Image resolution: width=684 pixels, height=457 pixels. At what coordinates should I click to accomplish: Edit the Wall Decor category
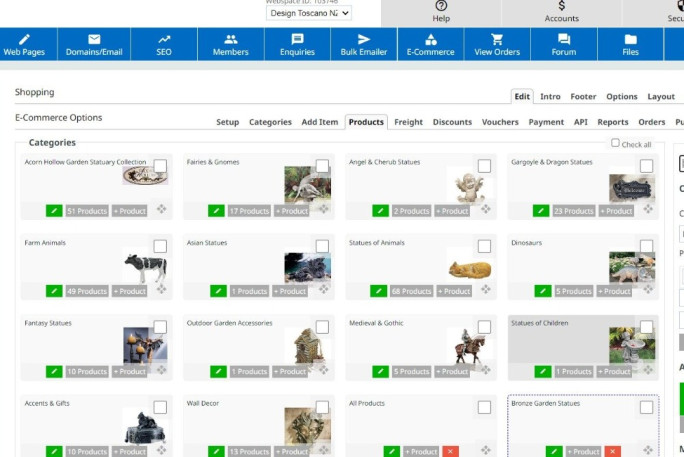tap(216, 451)
